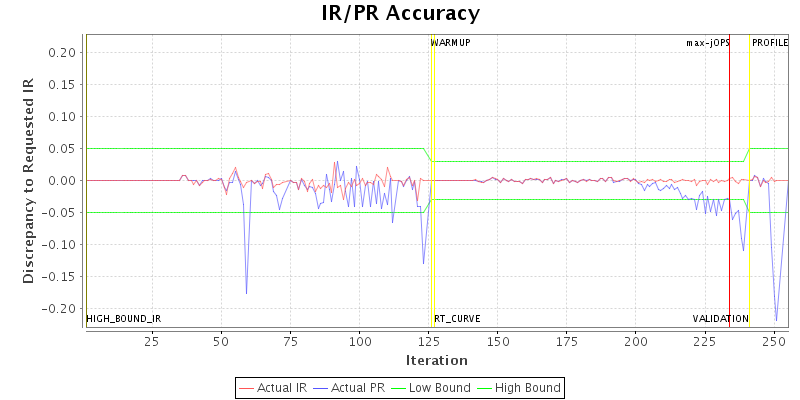Viewport: 800px width, 400px height.
Task: Select the PROFILE phase label
Action: click(x=769, y=43)
